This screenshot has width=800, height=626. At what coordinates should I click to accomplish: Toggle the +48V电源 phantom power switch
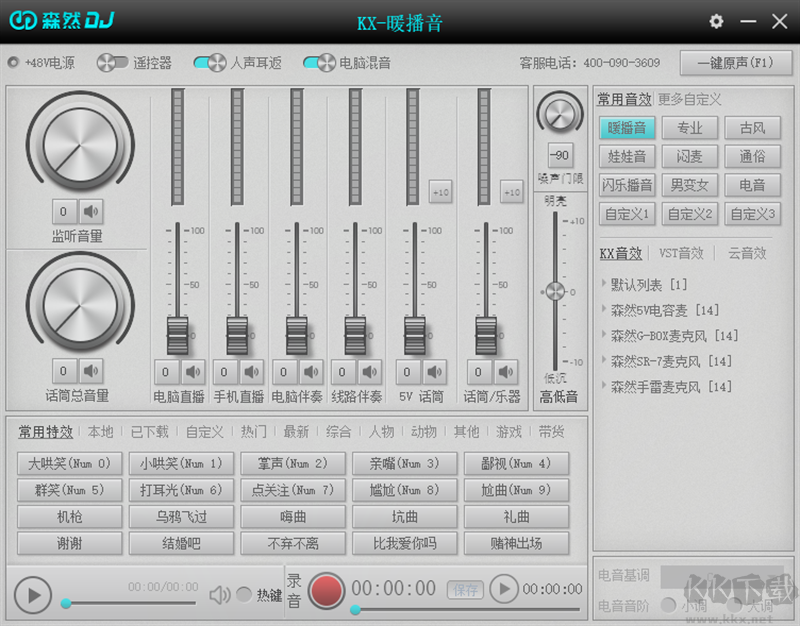[x=14, y=62]
